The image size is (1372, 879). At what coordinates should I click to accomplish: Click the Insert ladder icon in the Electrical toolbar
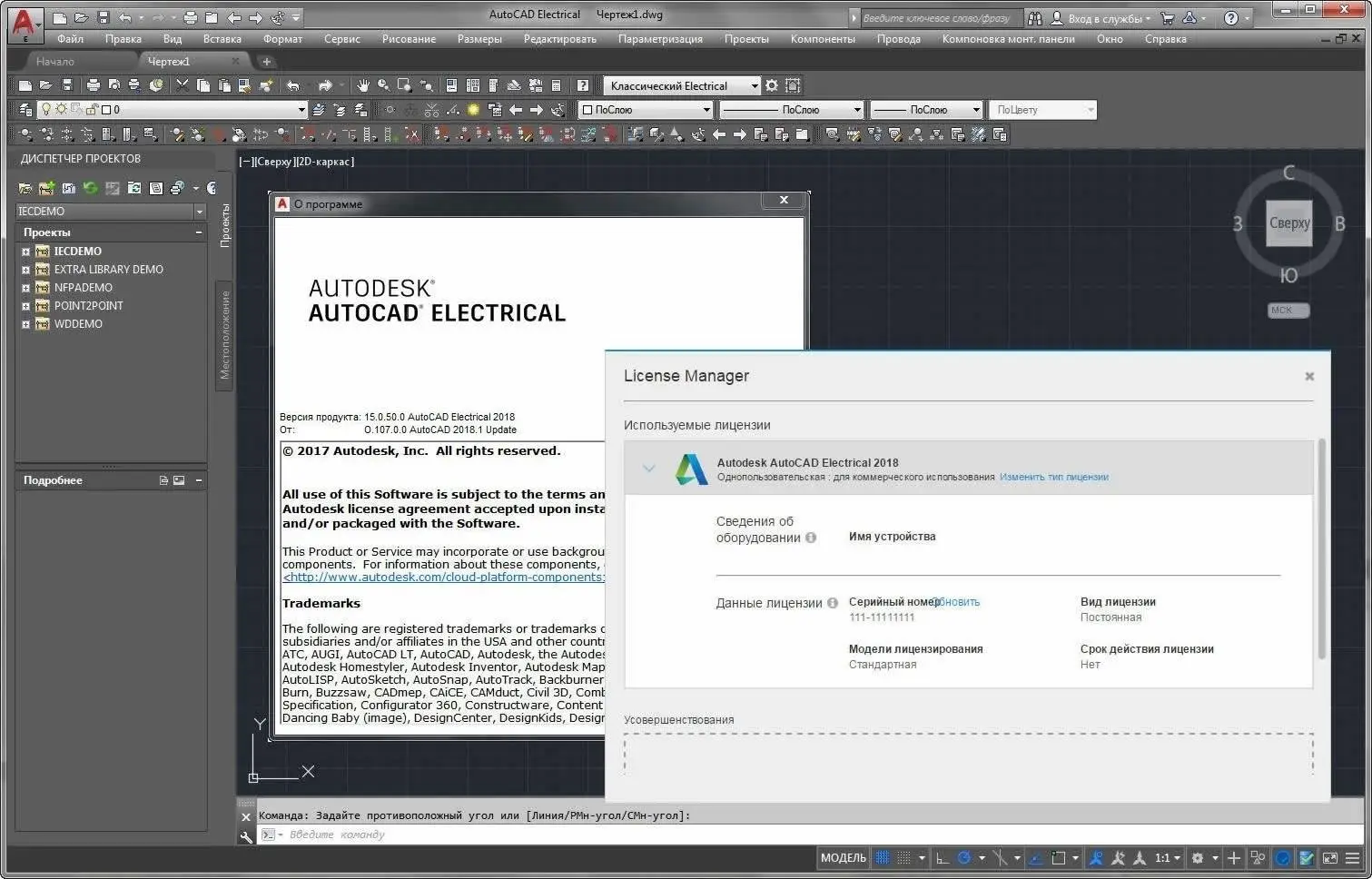pyautogui.click(x=369, y=134)
